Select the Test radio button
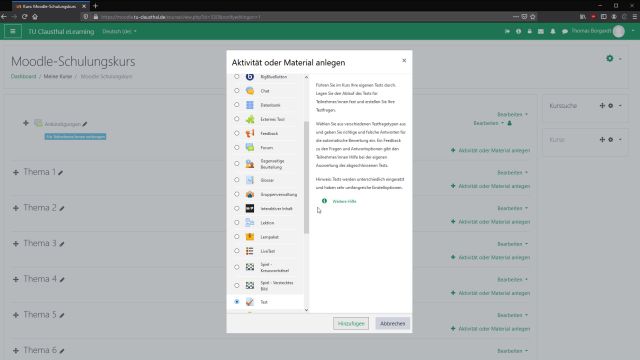The height and width of the screenshot is (360, 640). [x=237, y=302]
